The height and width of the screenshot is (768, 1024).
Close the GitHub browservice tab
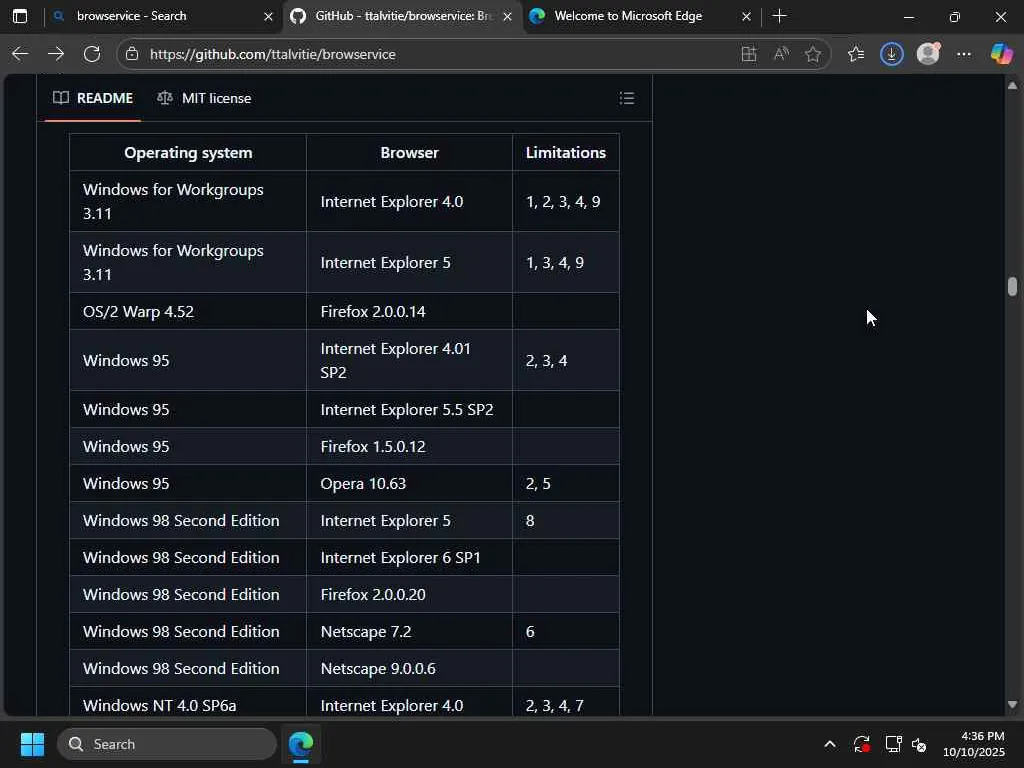pos(507,16)
